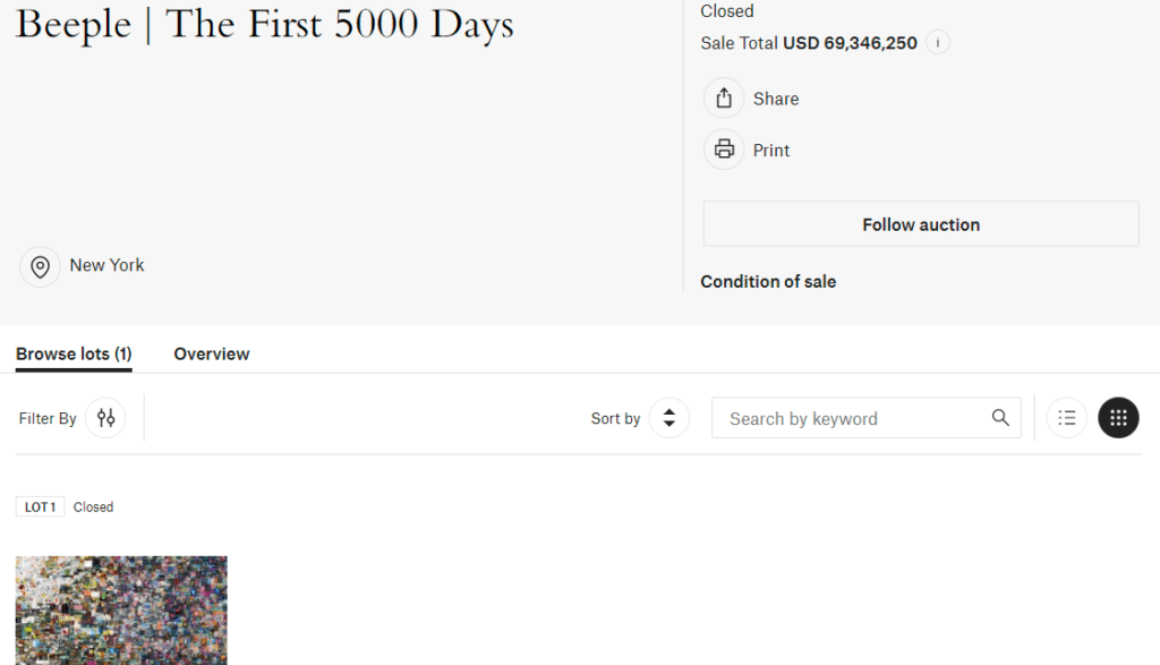Click the Sort by label
The height and width of the screenshot is (665, 1160).
click(x=616, y=419)
